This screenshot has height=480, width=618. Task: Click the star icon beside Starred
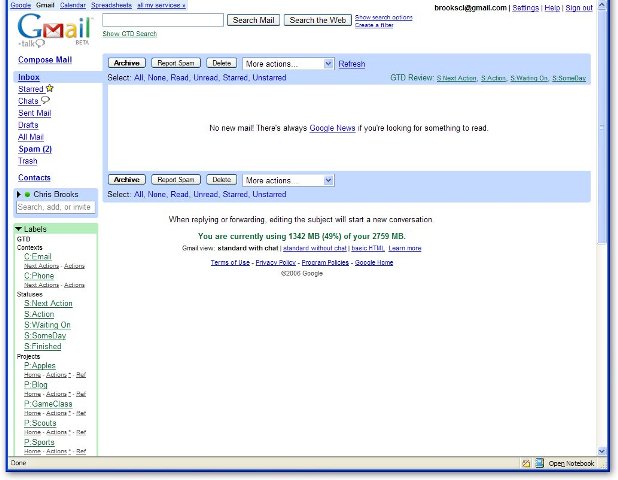[49, 88]
